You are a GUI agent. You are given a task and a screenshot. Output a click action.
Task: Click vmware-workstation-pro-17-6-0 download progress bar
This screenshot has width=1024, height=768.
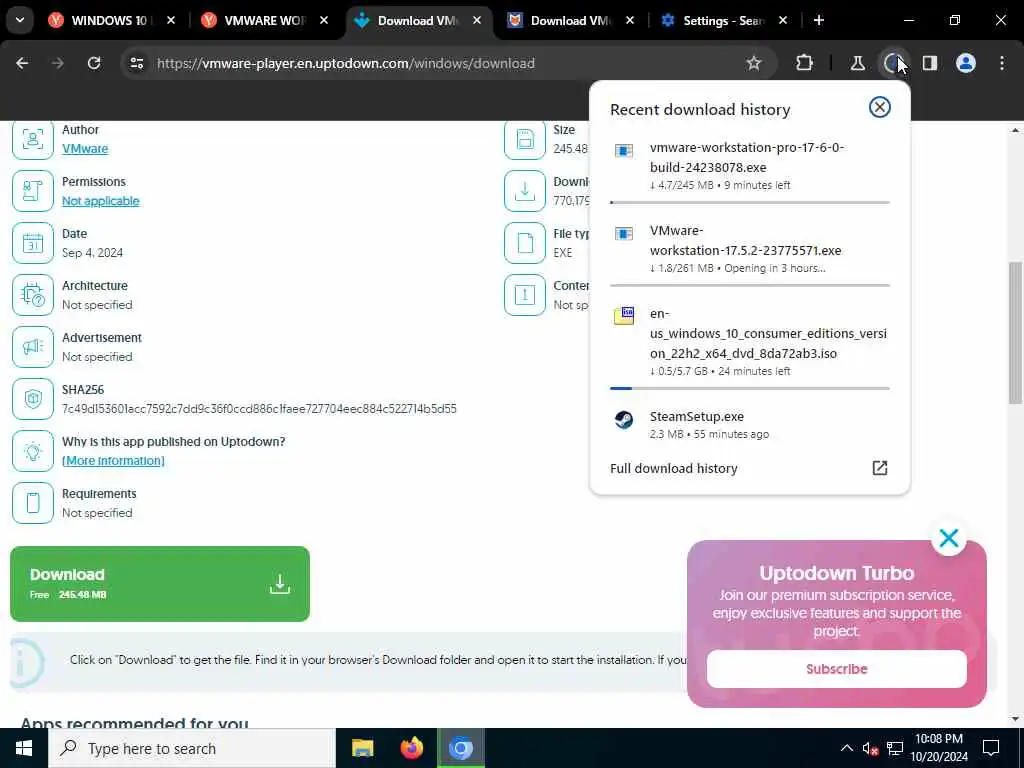point(750,202)
